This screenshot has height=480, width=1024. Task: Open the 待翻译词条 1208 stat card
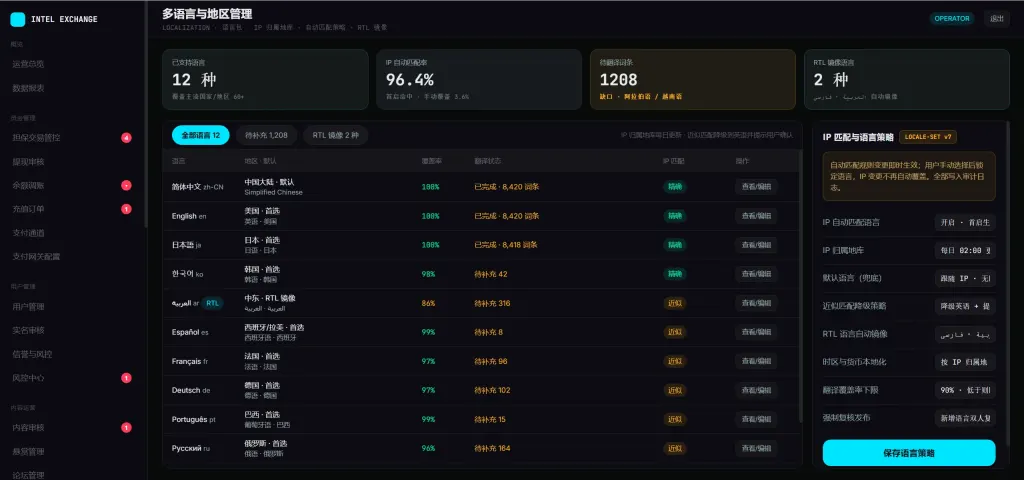[693, 79]
